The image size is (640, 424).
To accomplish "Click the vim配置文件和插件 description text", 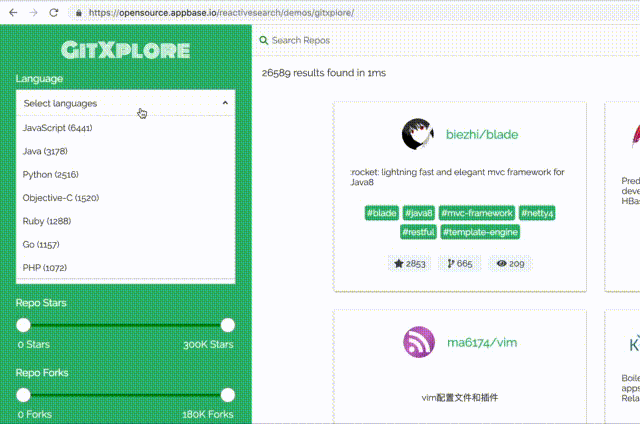I will tap(460, 397).
